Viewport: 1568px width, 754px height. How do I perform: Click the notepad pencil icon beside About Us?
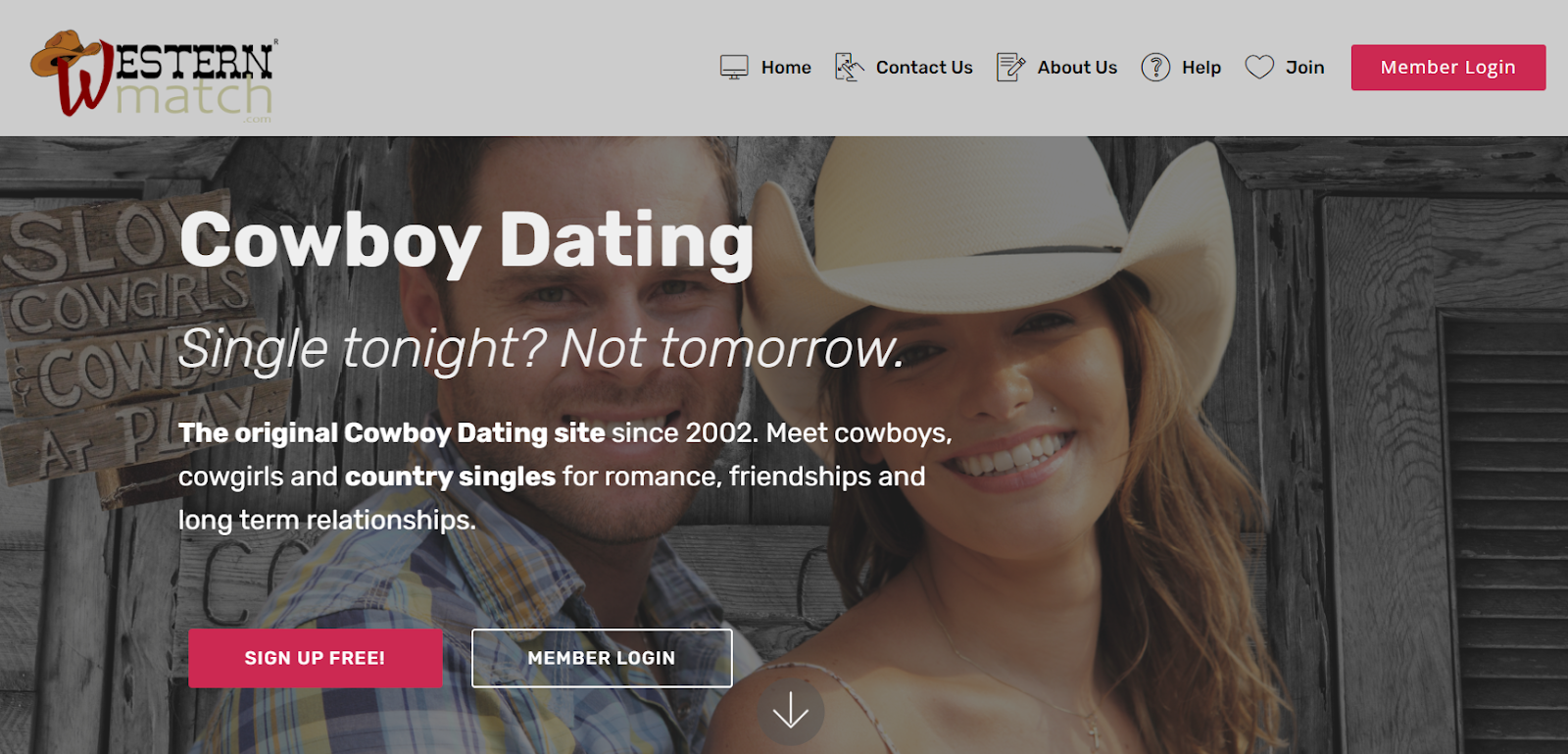tap(1010, 67)
